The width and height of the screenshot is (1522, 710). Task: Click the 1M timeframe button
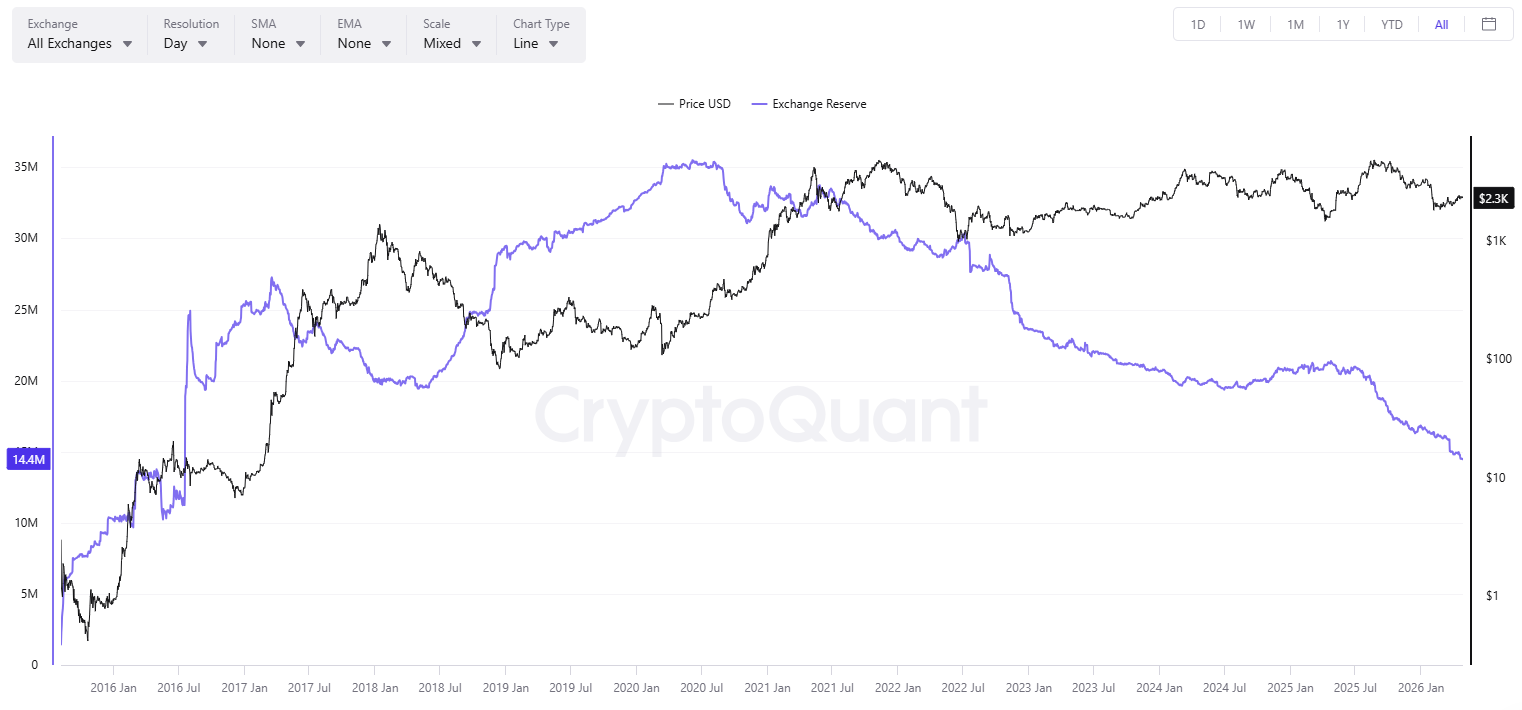click(x=1295, y=24)
